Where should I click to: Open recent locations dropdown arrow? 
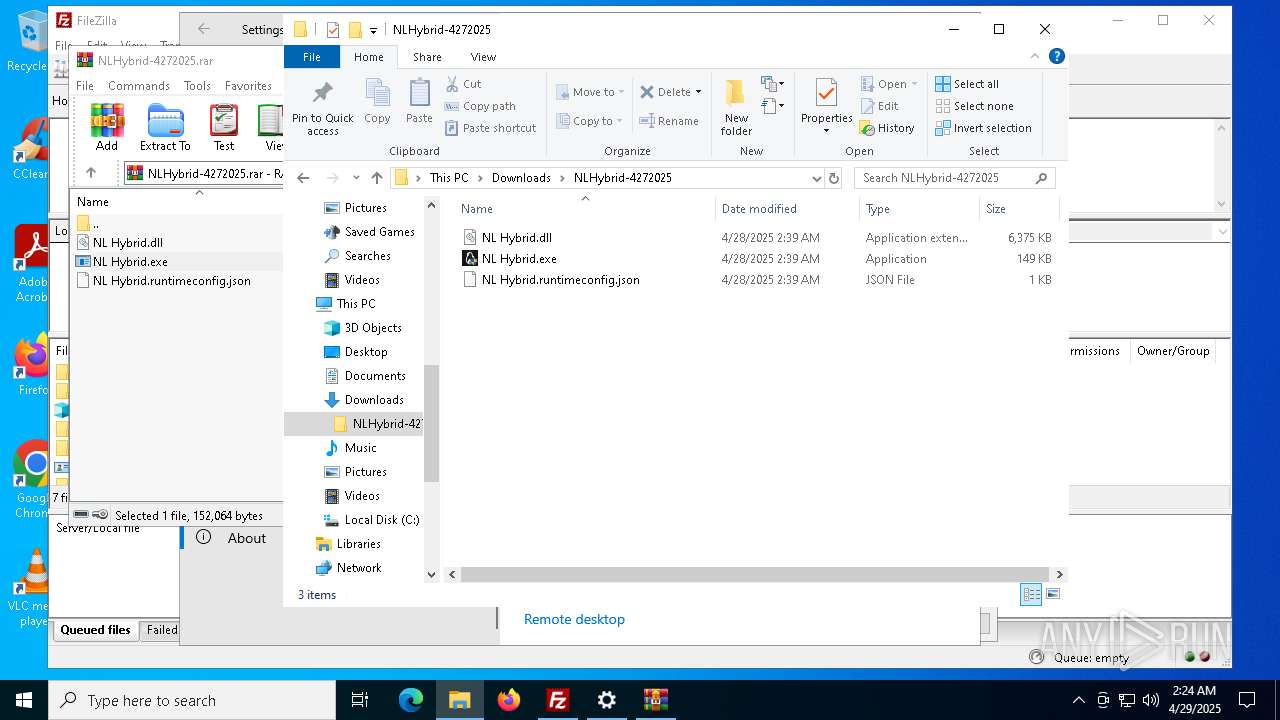point(356,178)
